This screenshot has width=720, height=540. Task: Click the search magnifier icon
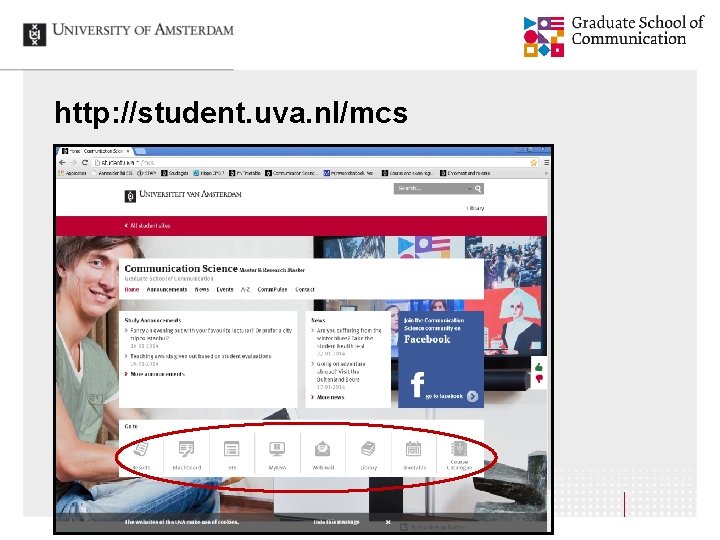coord(478,189)
